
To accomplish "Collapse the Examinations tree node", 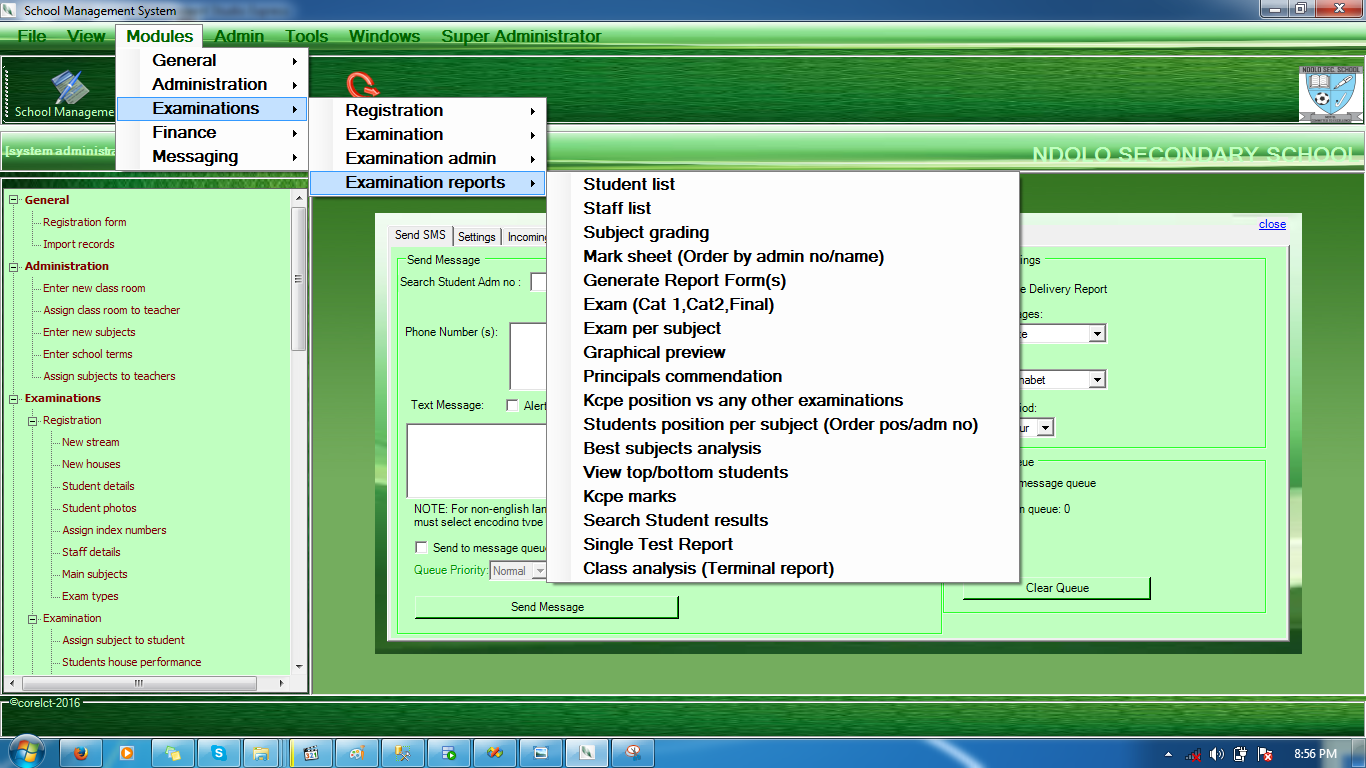I will [14, 398].
